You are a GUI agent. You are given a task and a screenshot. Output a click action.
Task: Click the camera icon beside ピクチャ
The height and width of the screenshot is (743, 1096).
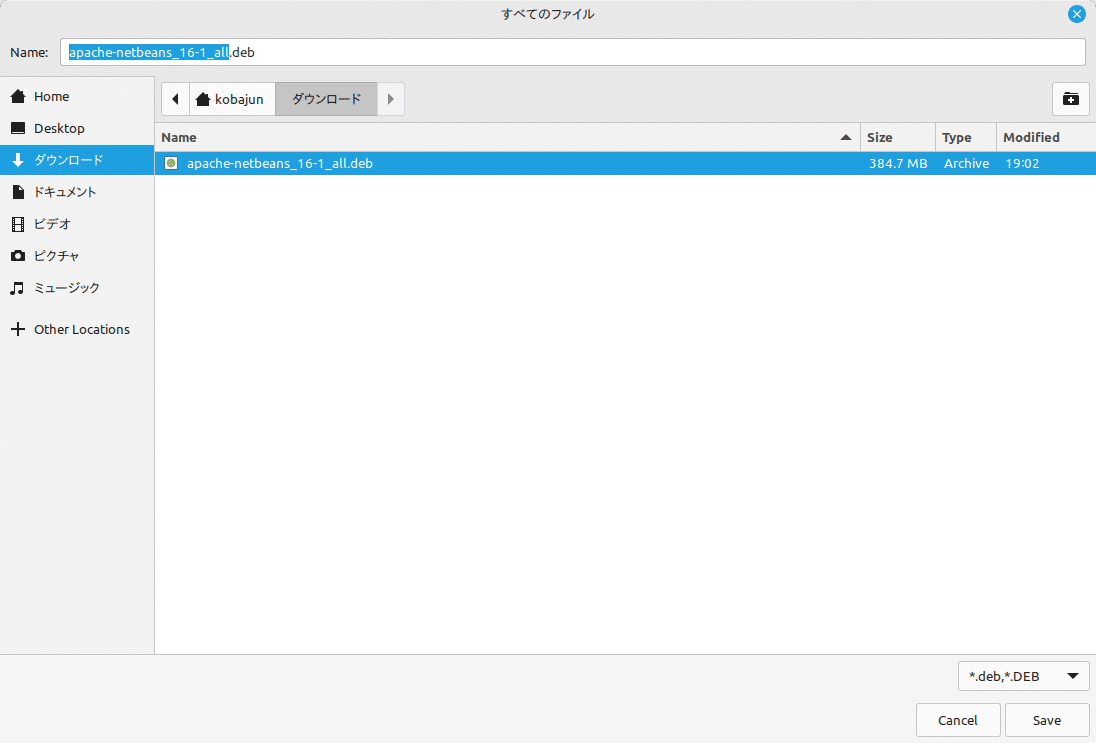coord(18,256)
